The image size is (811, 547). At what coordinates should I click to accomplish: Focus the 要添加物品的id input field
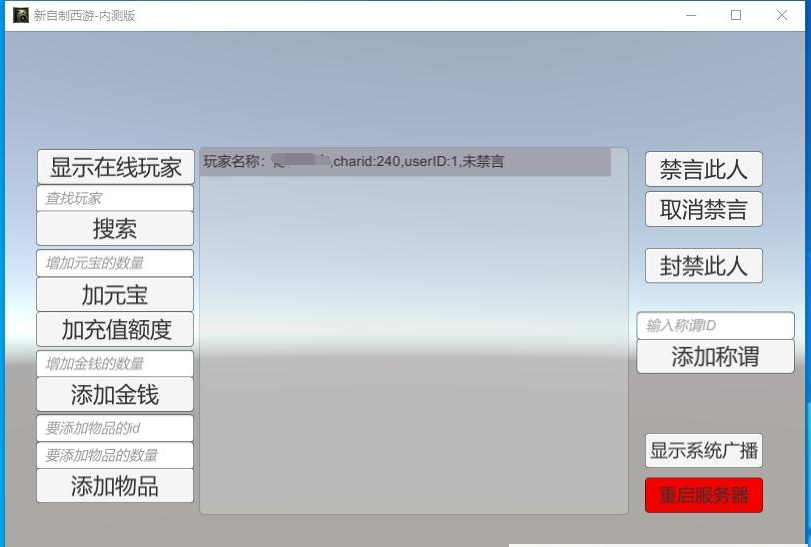pos(115,428)
